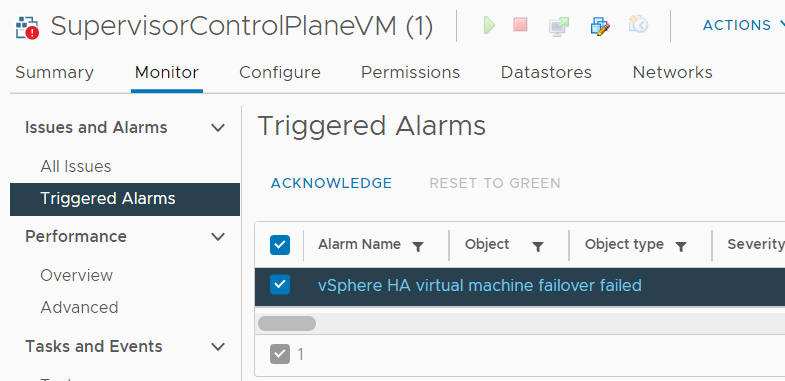The image size is (785, 381).
Task: Toggle the select-all checkbox in table header
Action: click(x=280, y=245)
